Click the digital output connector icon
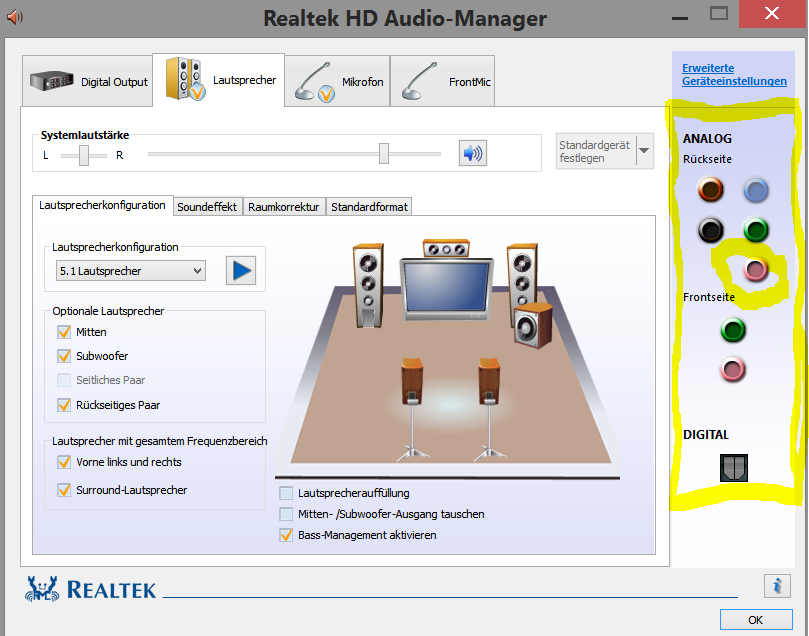 coord(733,467)
